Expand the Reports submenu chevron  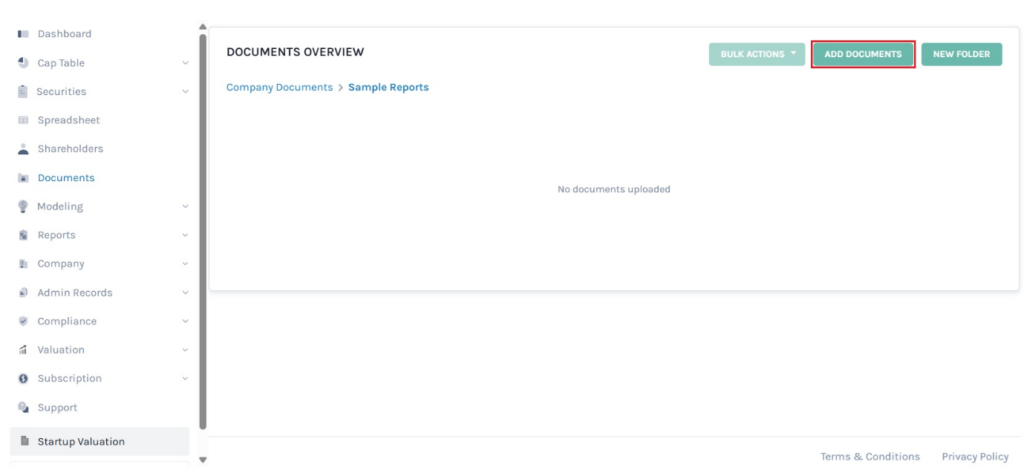coord(185,236)
